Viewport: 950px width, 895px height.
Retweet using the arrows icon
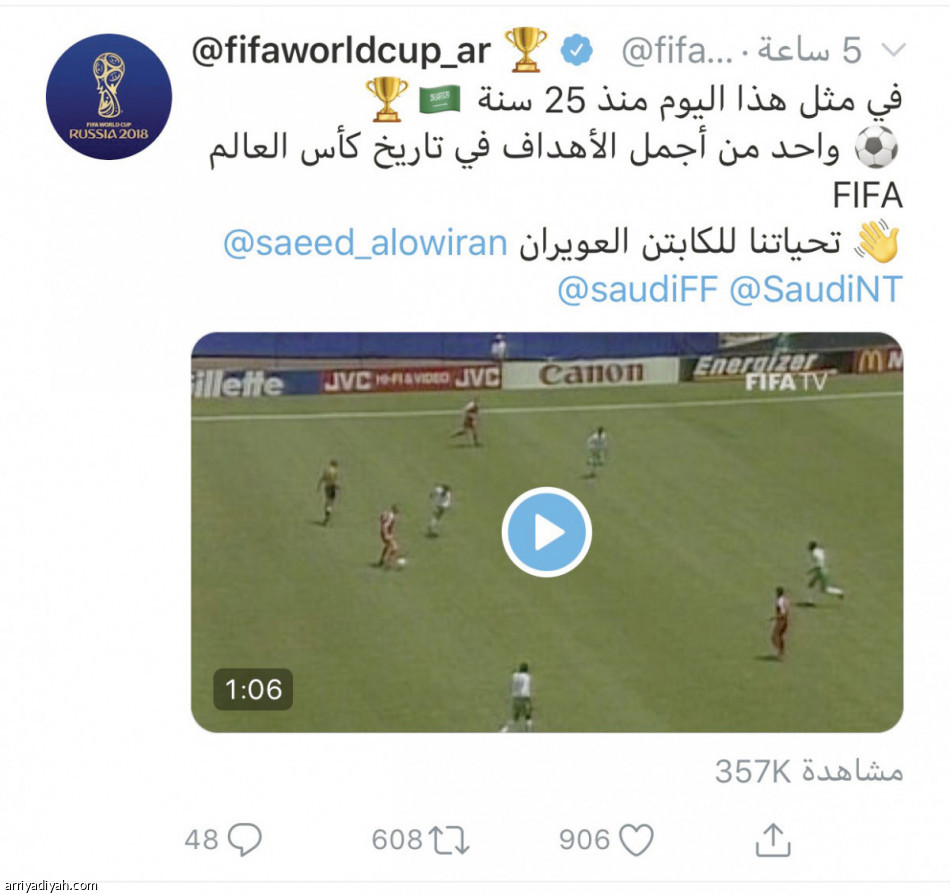(449, 840)
